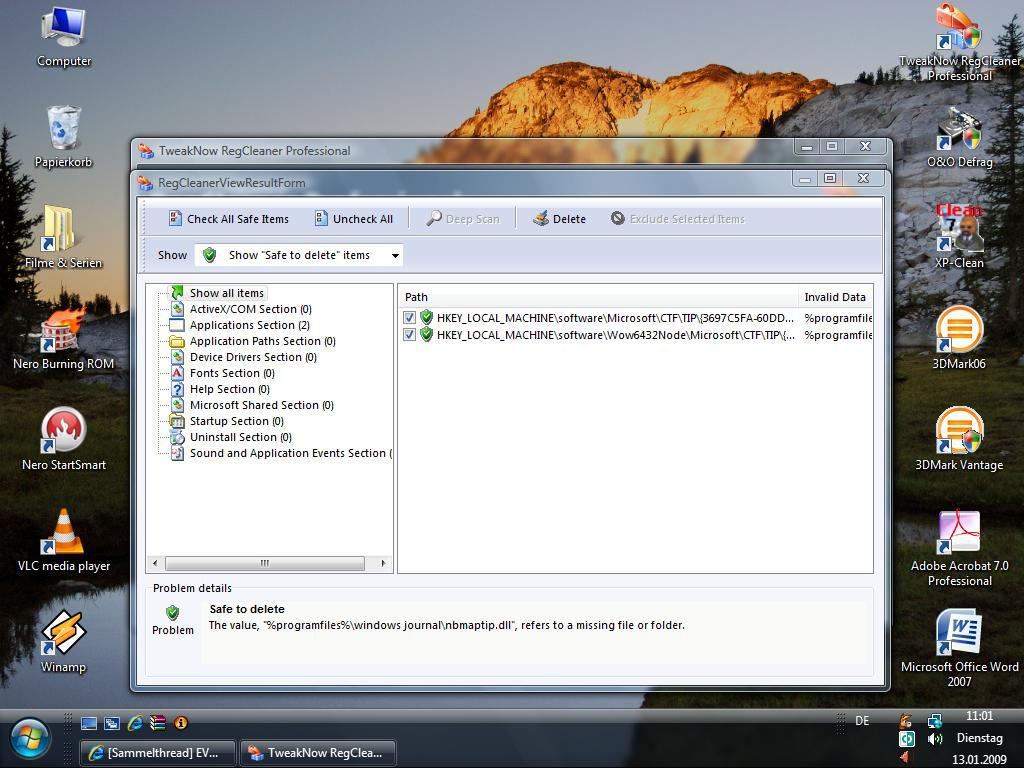Maximize the RegCleanerViewResultForm window

[830, 178]
